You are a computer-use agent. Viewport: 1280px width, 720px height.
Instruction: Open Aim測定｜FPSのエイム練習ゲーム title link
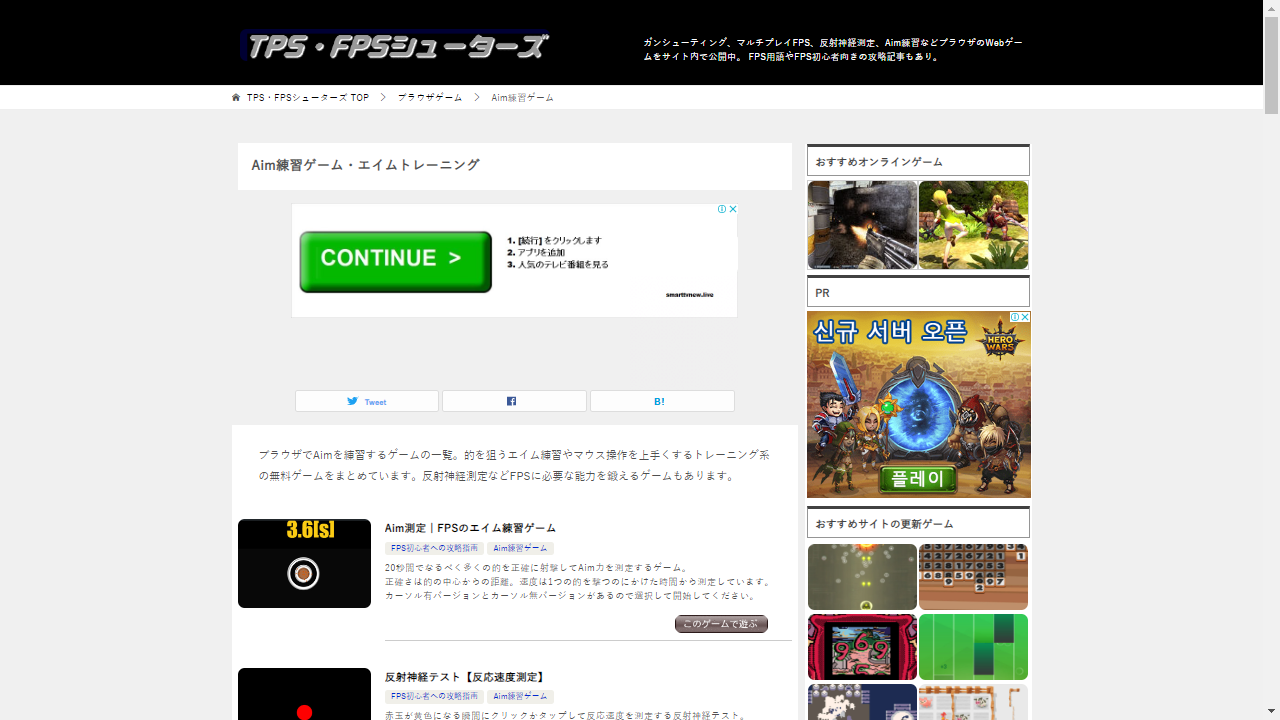(470, 528)
